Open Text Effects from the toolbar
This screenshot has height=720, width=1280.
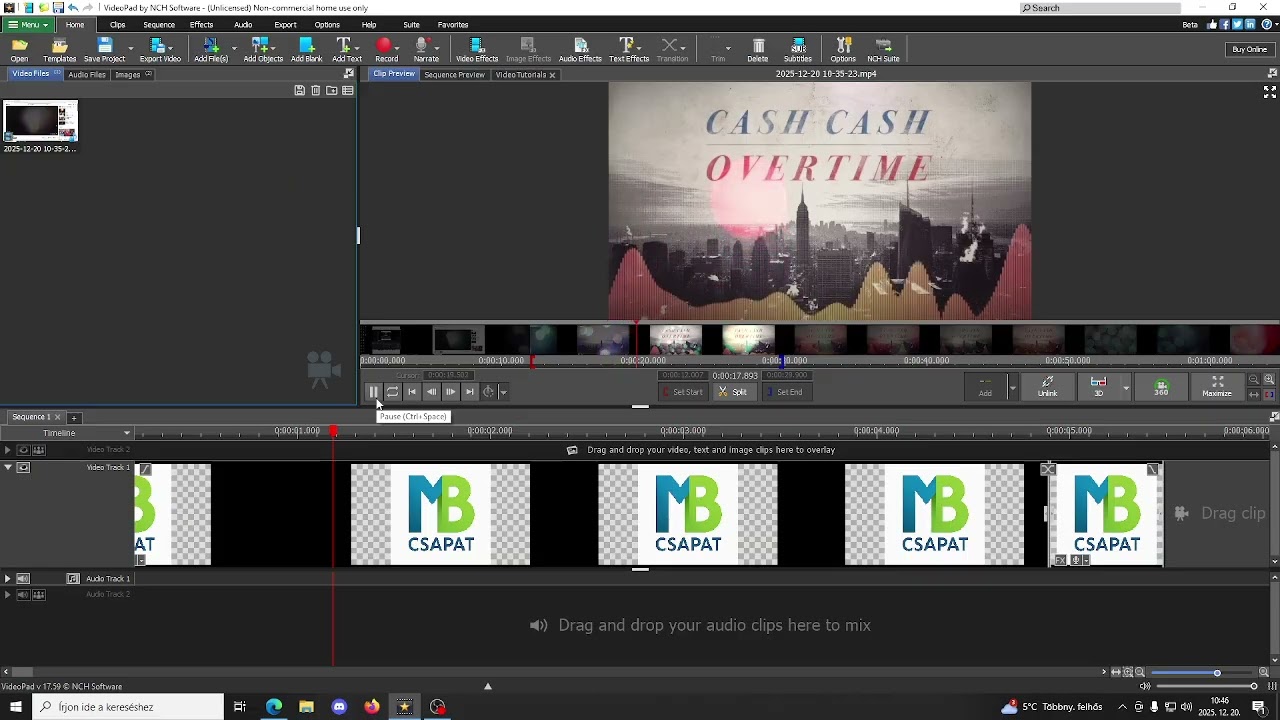click(x=629, y=50)
